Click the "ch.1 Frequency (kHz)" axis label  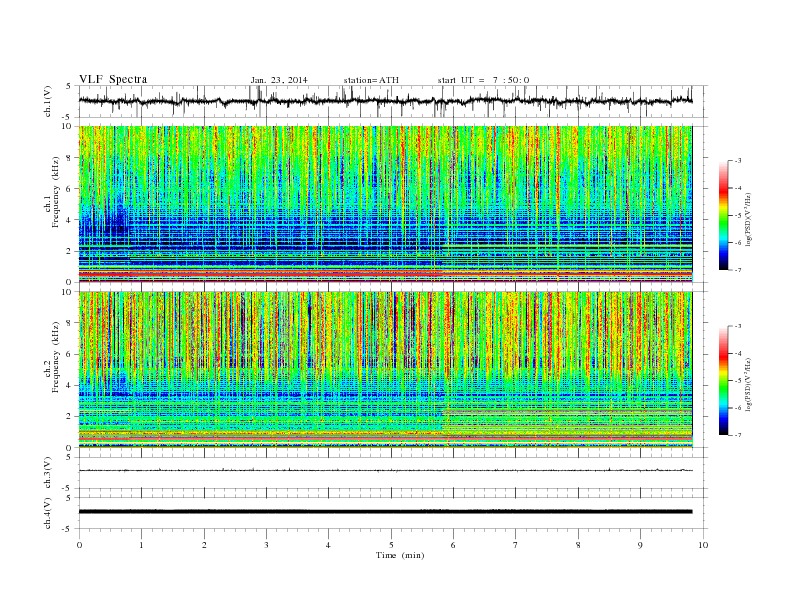click(x=52, y=192)
